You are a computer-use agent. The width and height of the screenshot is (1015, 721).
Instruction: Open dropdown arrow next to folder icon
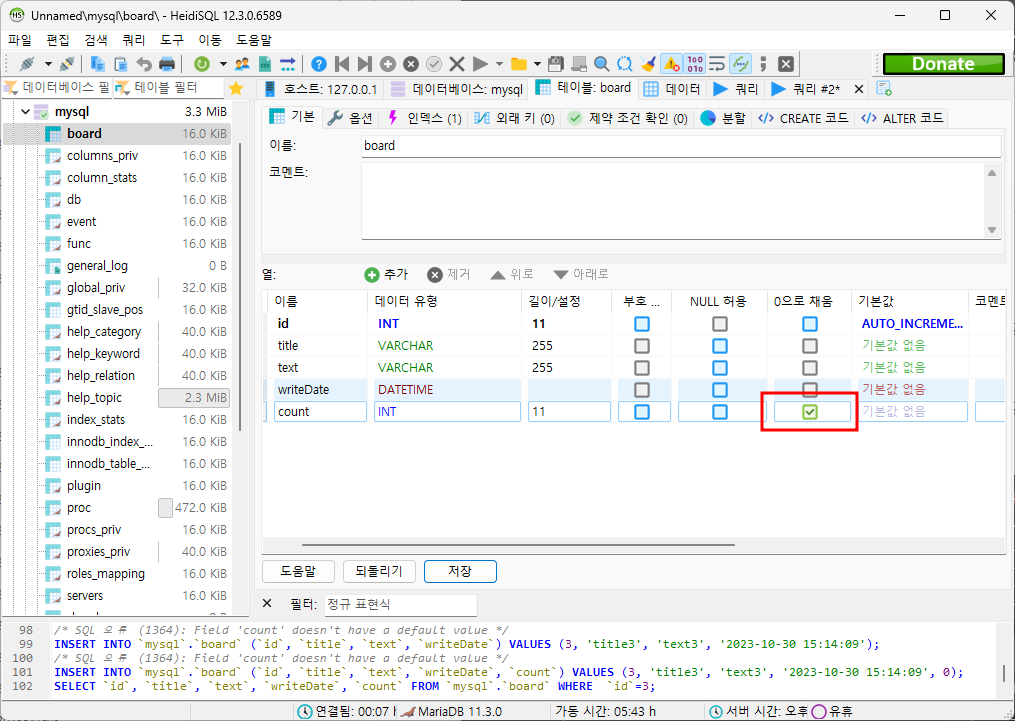(537, 64)
